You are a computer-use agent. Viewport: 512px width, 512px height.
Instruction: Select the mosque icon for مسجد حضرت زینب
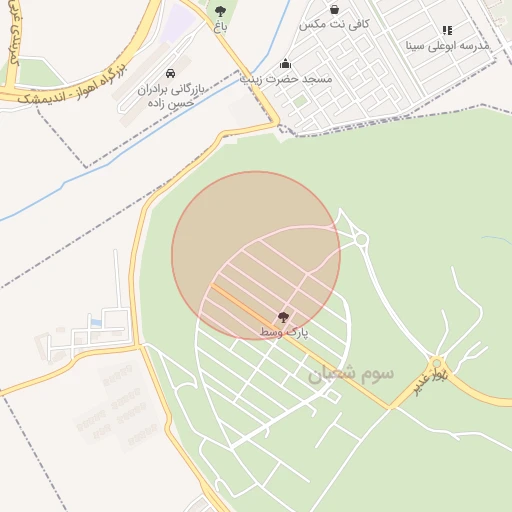[285, 63]
